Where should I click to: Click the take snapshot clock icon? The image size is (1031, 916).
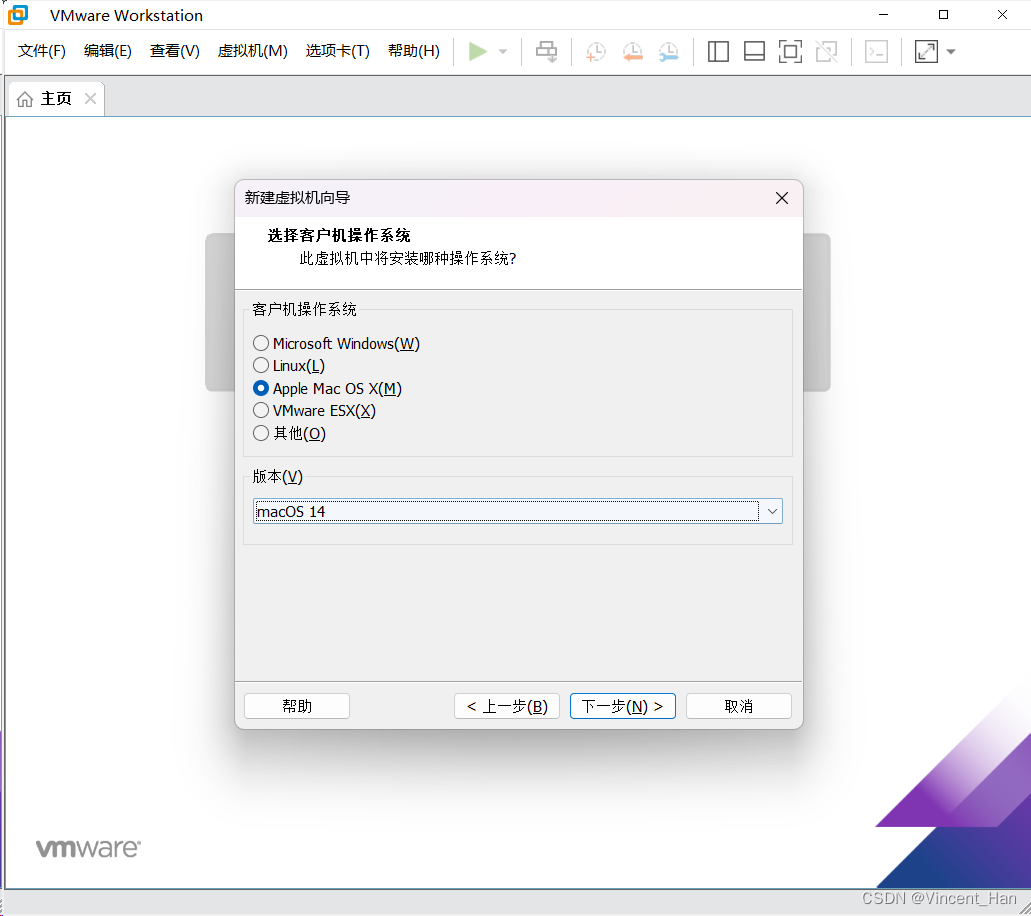(596, 51)
